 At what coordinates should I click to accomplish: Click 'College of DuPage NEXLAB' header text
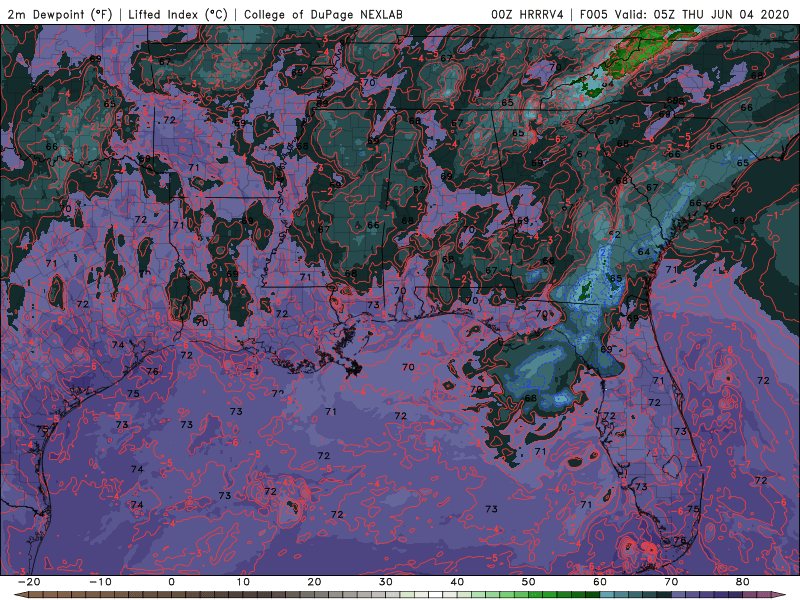coord(323,14)
